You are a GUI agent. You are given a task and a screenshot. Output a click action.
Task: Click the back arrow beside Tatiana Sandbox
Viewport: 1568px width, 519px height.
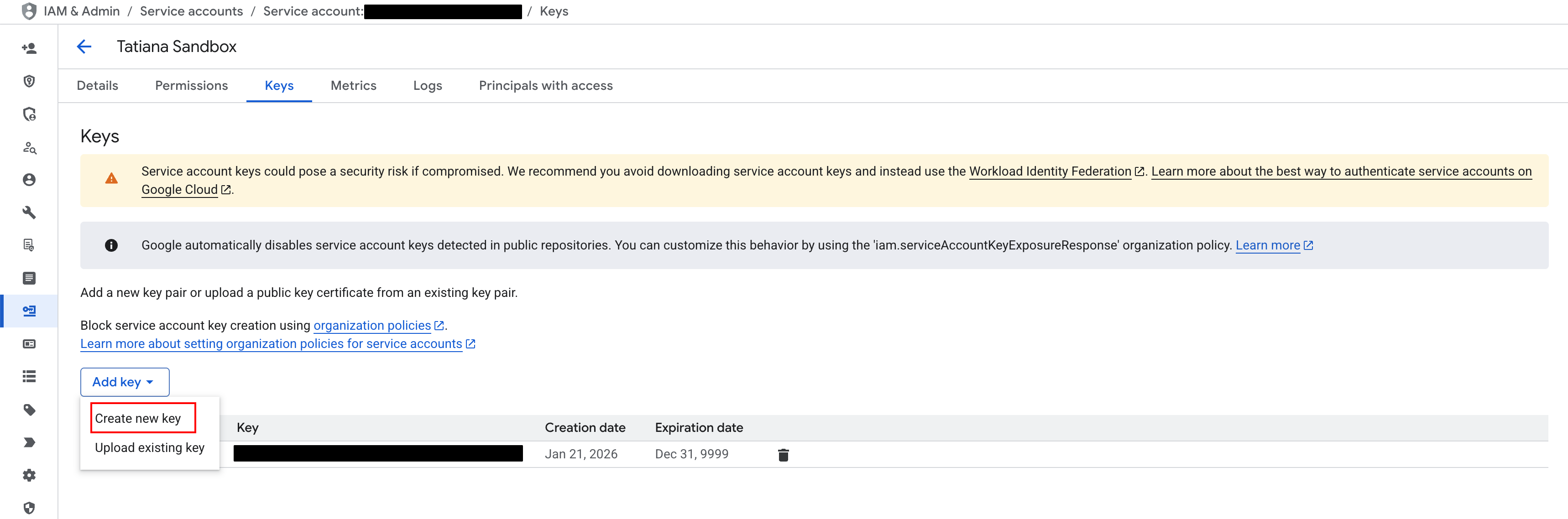(84, 46)
